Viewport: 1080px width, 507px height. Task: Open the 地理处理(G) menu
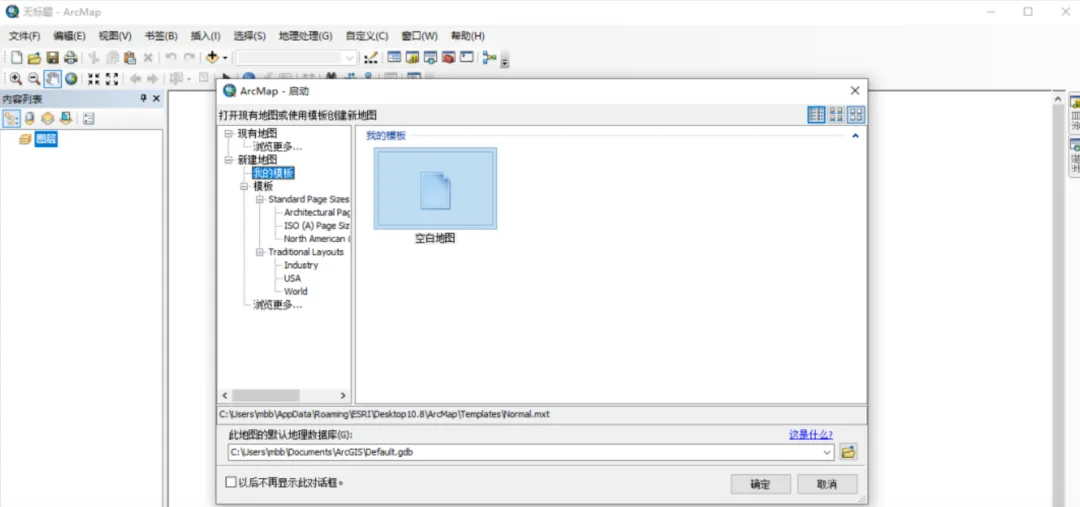[305, 36]
